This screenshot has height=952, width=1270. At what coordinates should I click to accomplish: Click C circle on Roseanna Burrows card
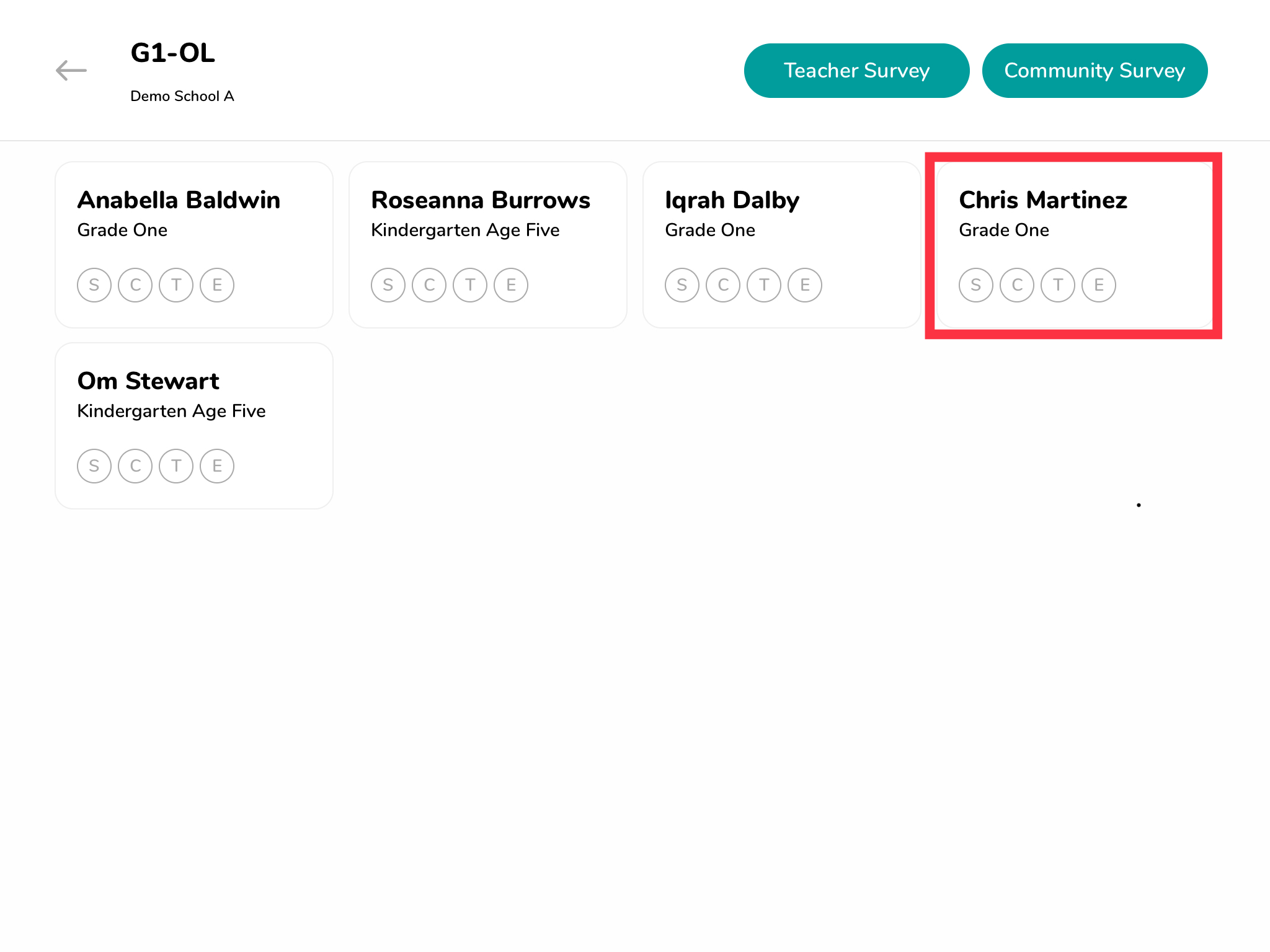[x=429, y=285]
